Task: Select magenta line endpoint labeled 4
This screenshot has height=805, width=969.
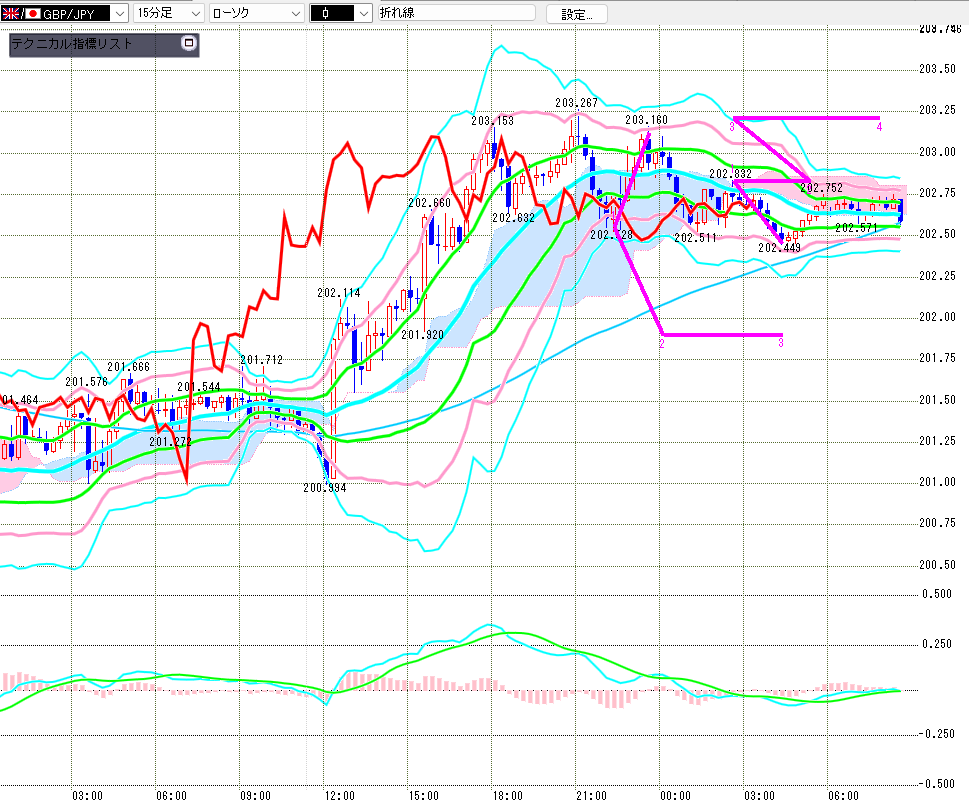Action: [878, 128]
